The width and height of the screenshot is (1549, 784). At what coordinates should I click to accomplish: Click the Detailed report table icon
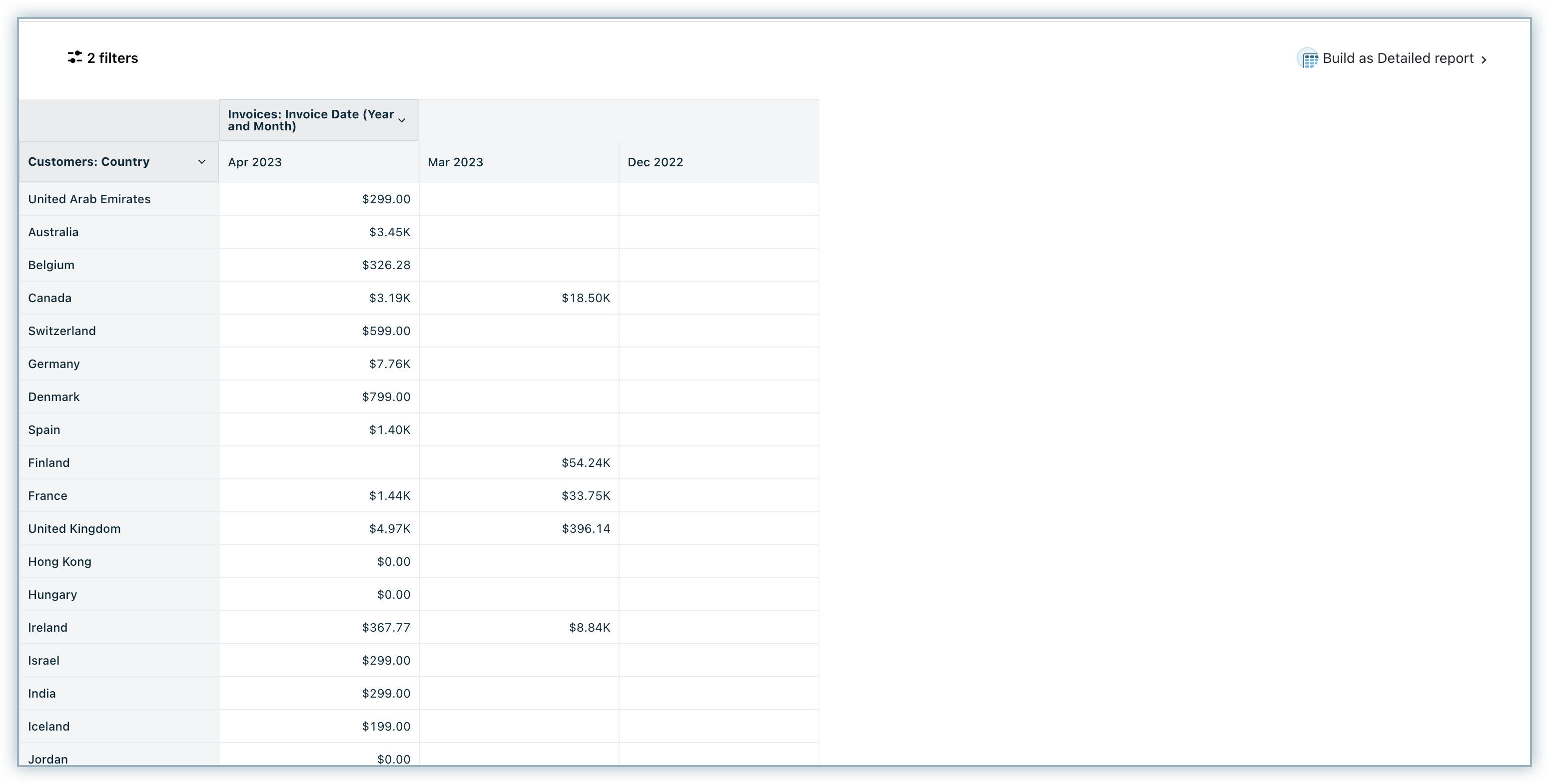tap(1309, 59)
